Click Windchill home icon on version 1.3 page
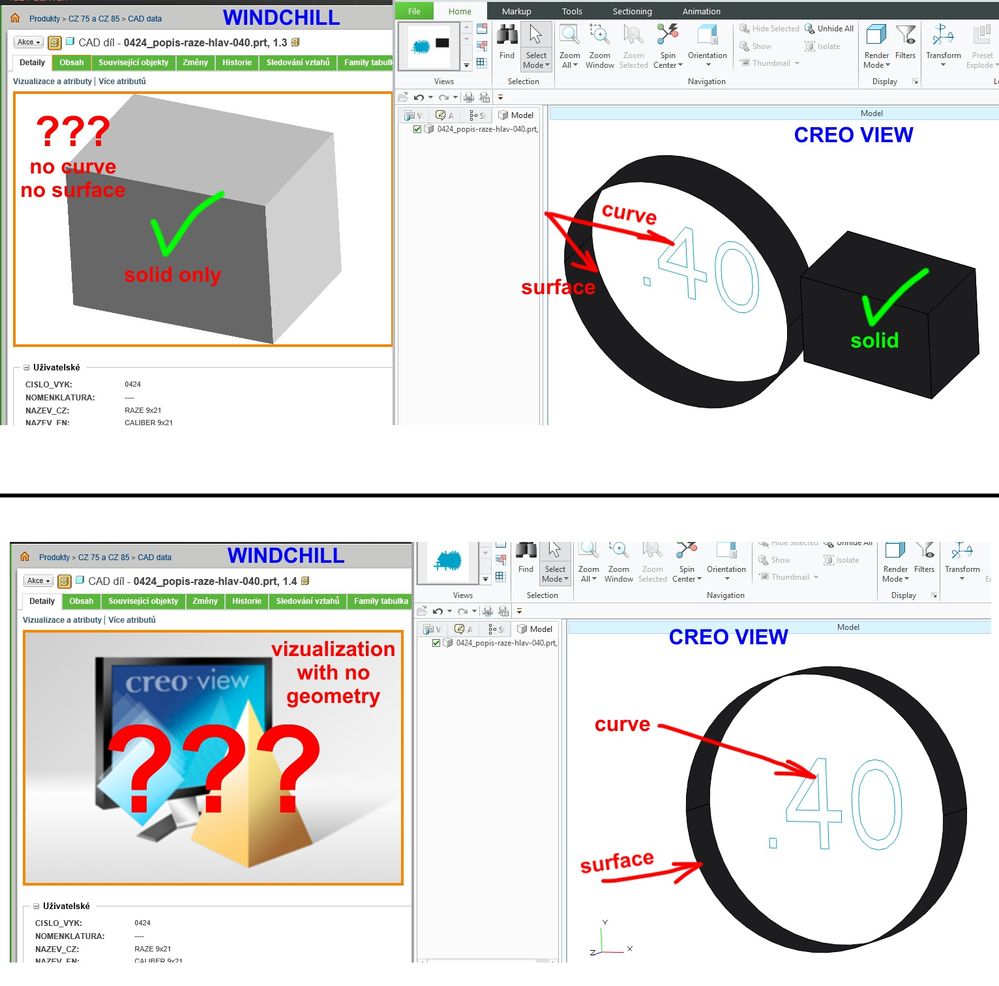 15,18
